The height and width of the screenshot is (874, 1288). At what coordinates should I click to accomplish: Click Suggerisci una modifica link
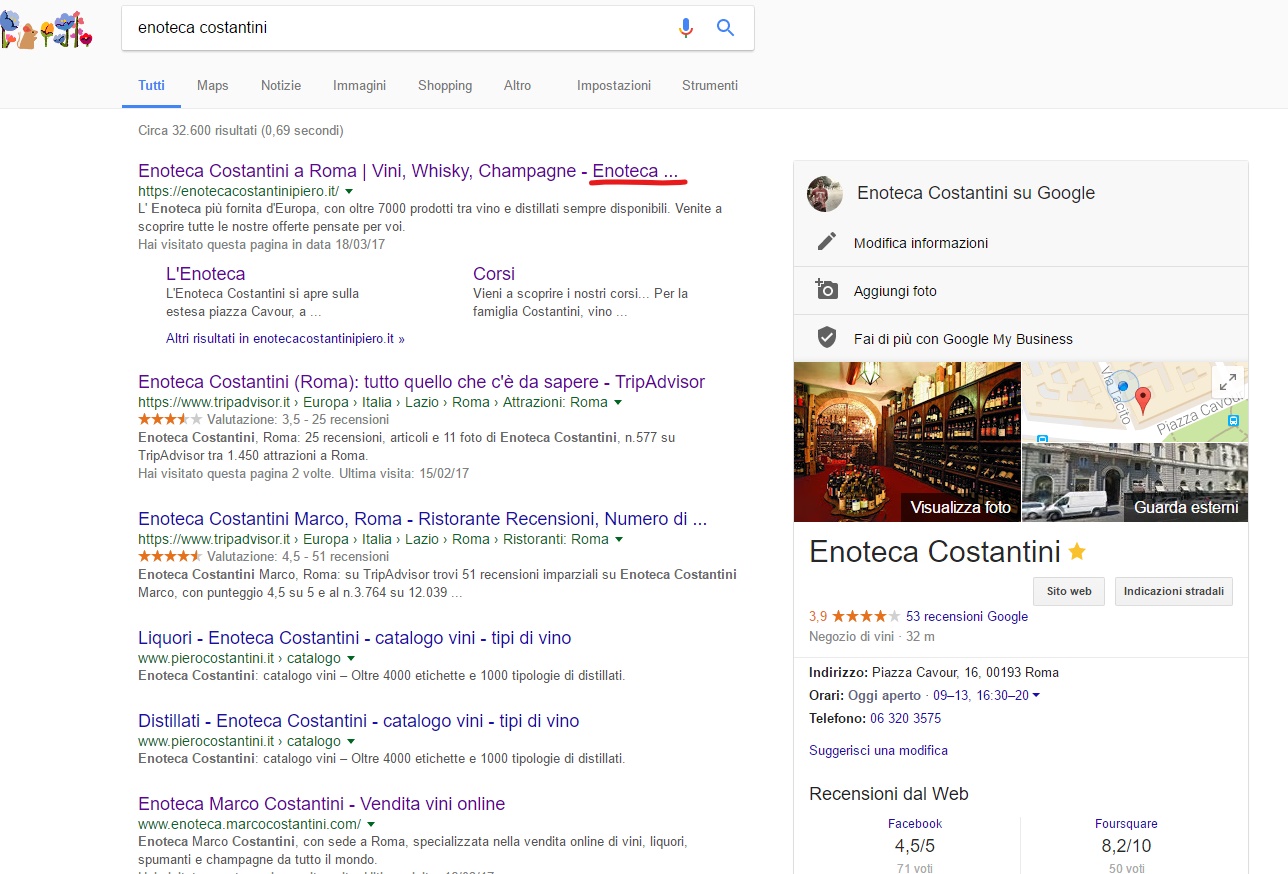pyautogui.click(x=878, y=750)
